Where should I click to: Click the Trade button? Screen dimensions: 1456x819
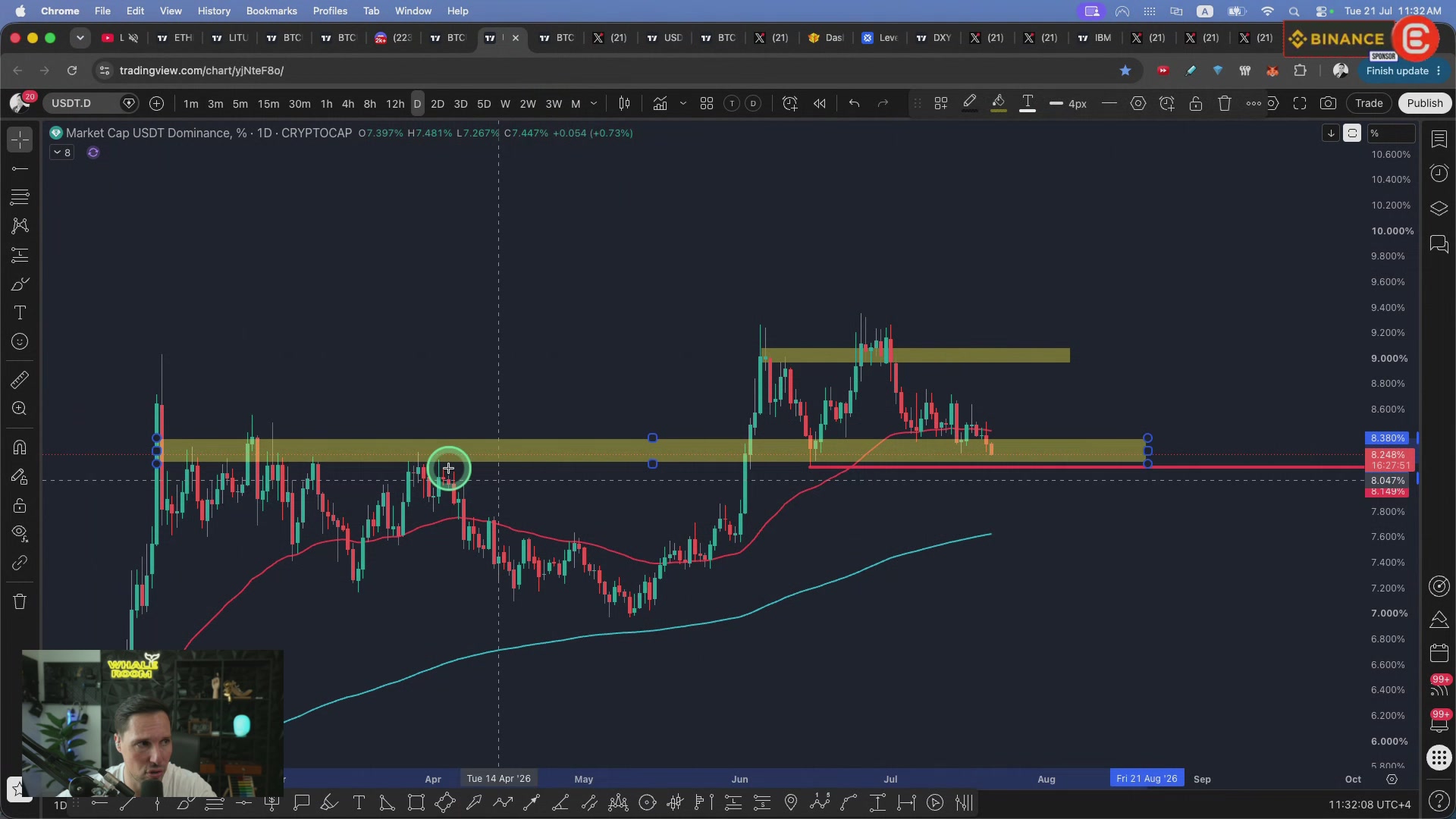(1369, 104)
